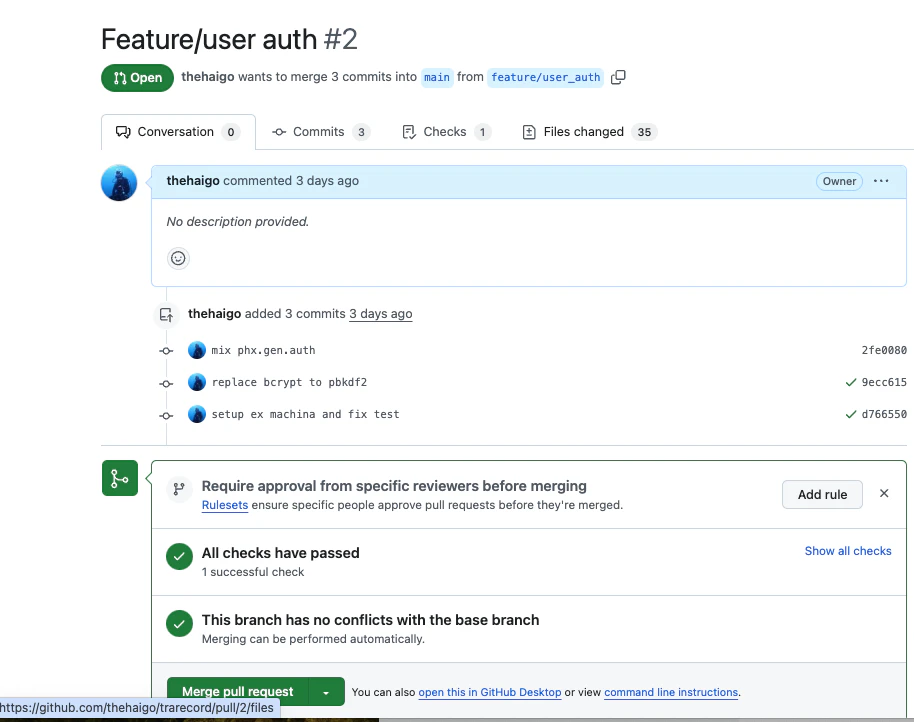Viewport: 914px width, 722px height.
Task: Click the Owner badge
Action: tap(839, 181)
